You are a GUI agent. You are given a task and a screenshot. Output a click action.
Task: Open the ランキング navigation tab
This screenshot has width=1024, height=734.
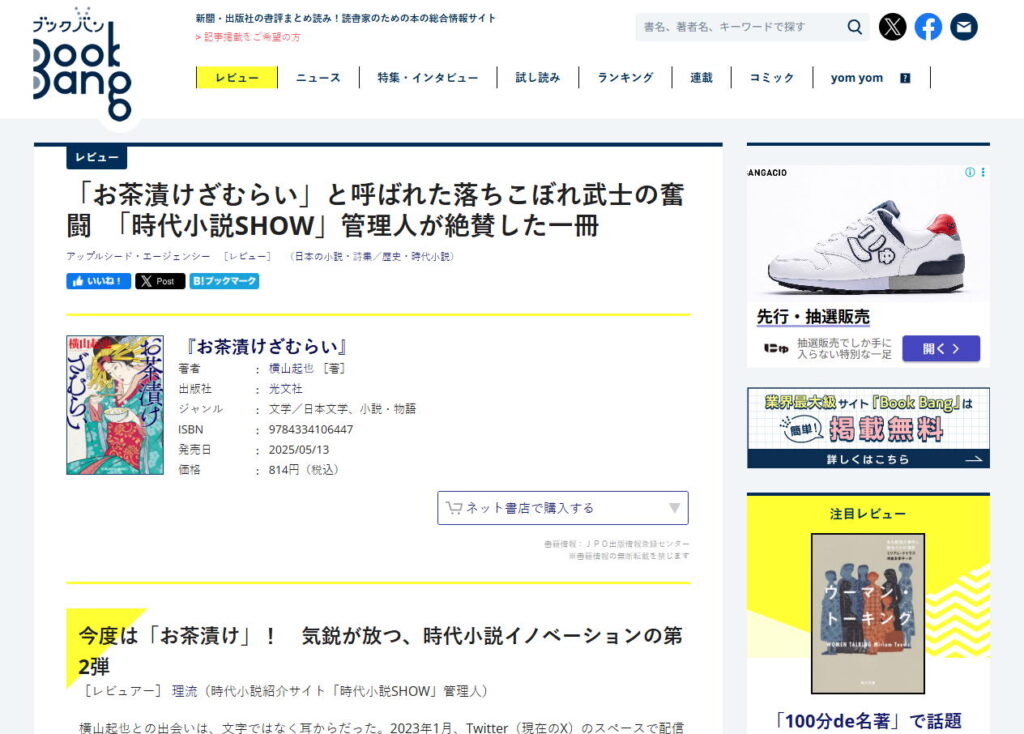point(625,77)
